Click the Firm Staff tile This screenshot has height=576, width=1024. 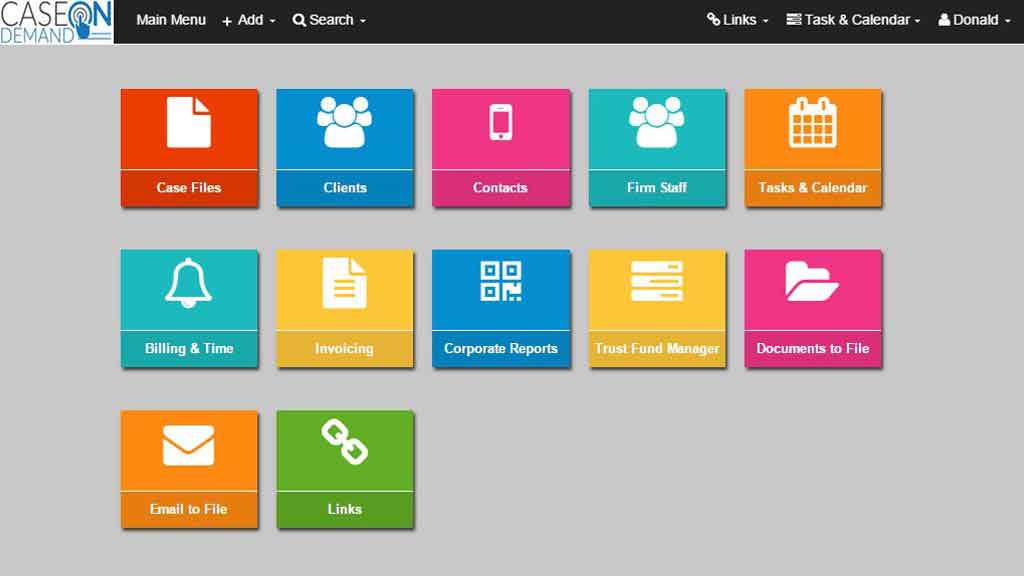657,146
